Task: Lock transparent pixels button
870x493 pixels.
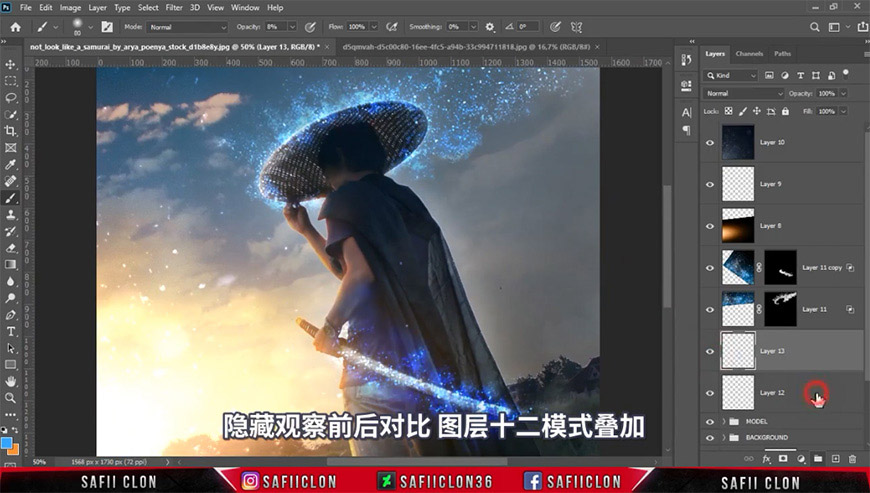Action: click(729, 111)
